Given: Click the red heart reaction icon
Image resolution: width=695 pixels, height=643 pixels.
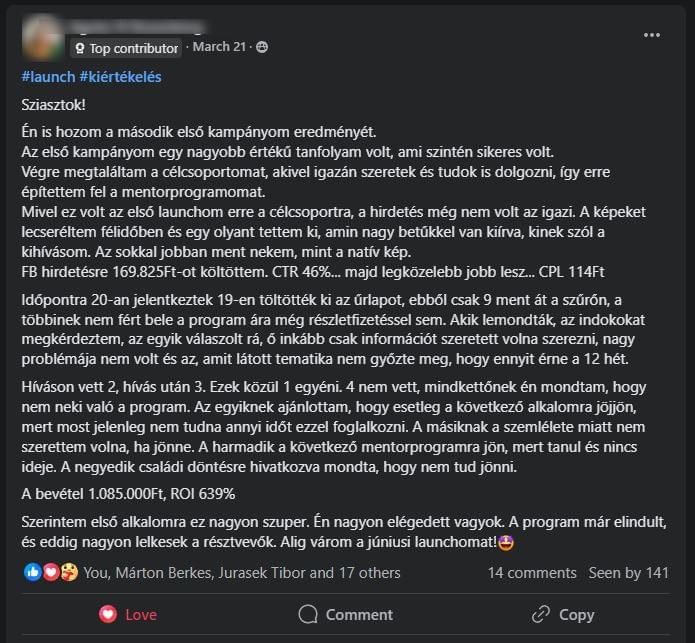Looking at the screenshot, I should [x=51, y=573].
